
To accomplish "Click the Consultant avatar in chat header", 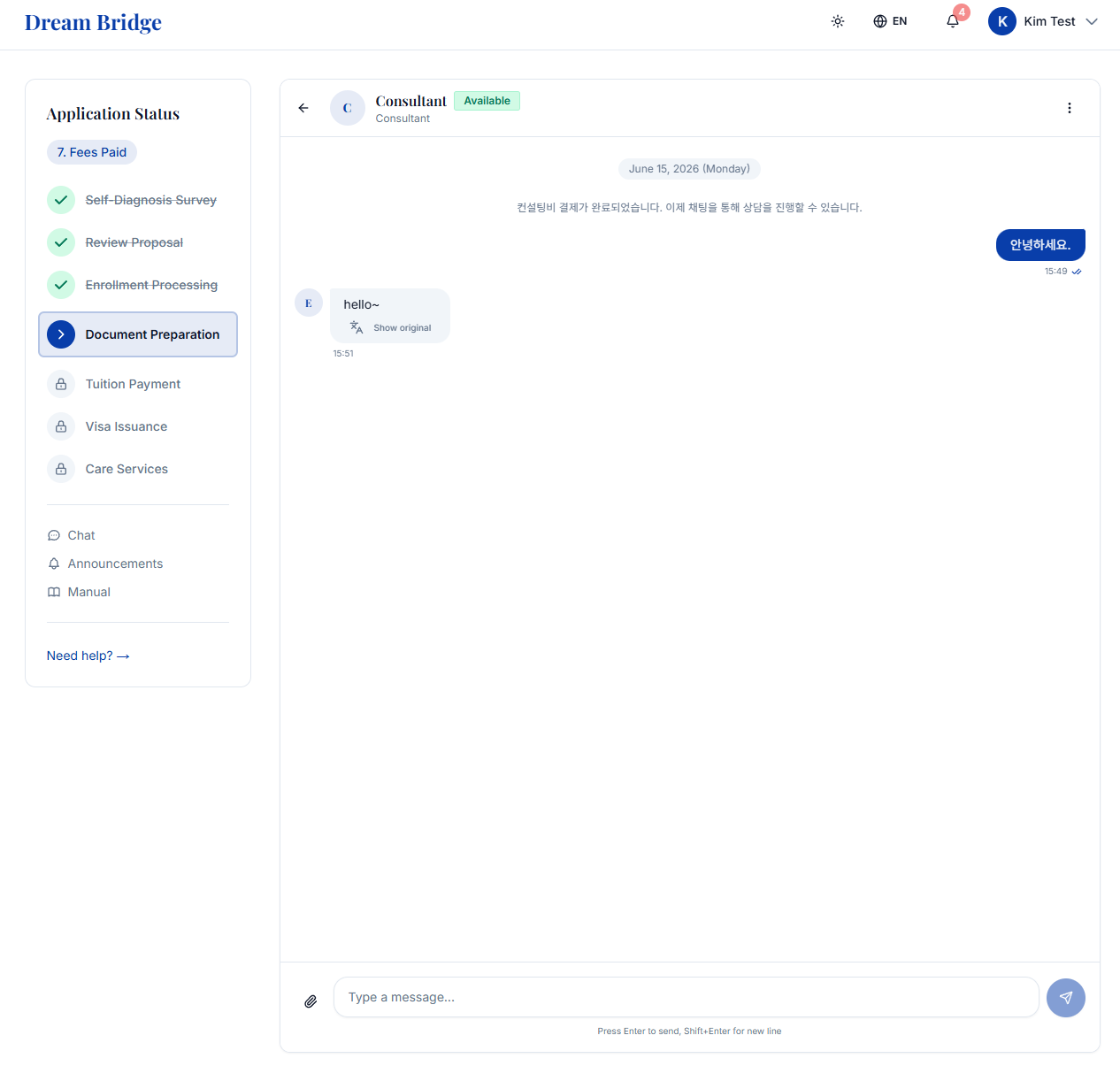I will 348,108.
